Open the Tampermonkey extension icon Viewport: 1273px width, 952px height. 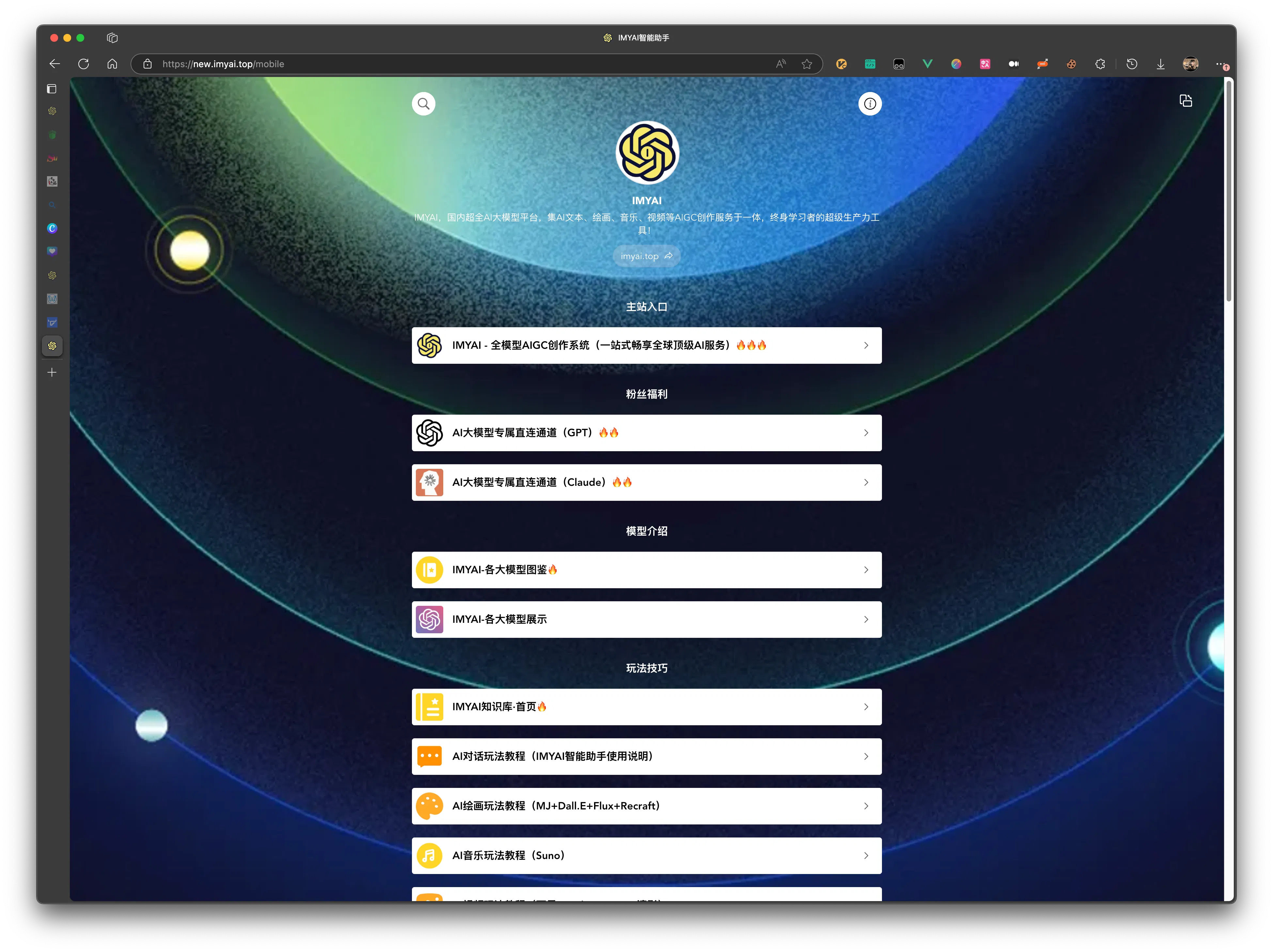point(899,64)
